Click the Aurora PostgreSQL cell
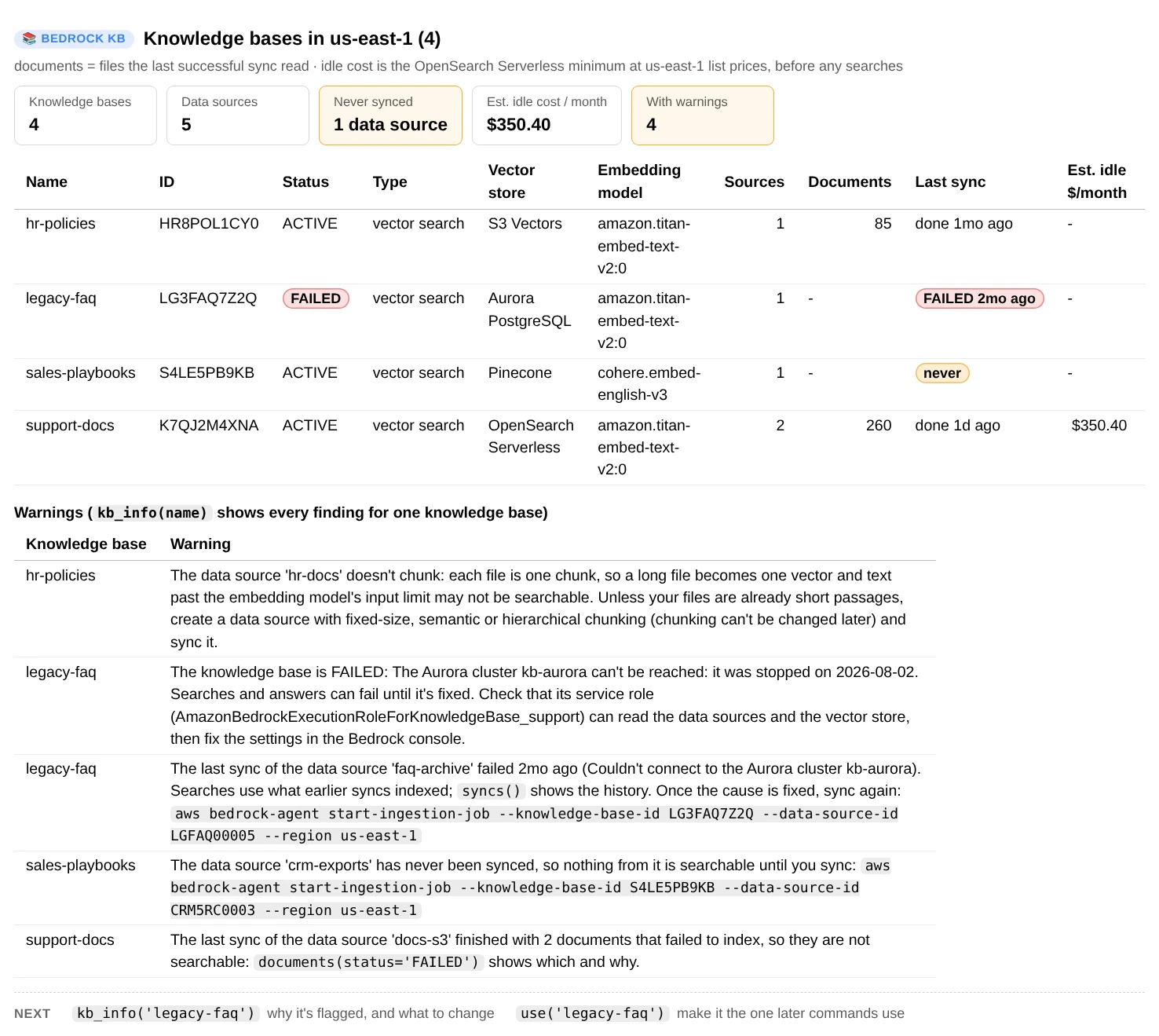 [x=529, y=309]
